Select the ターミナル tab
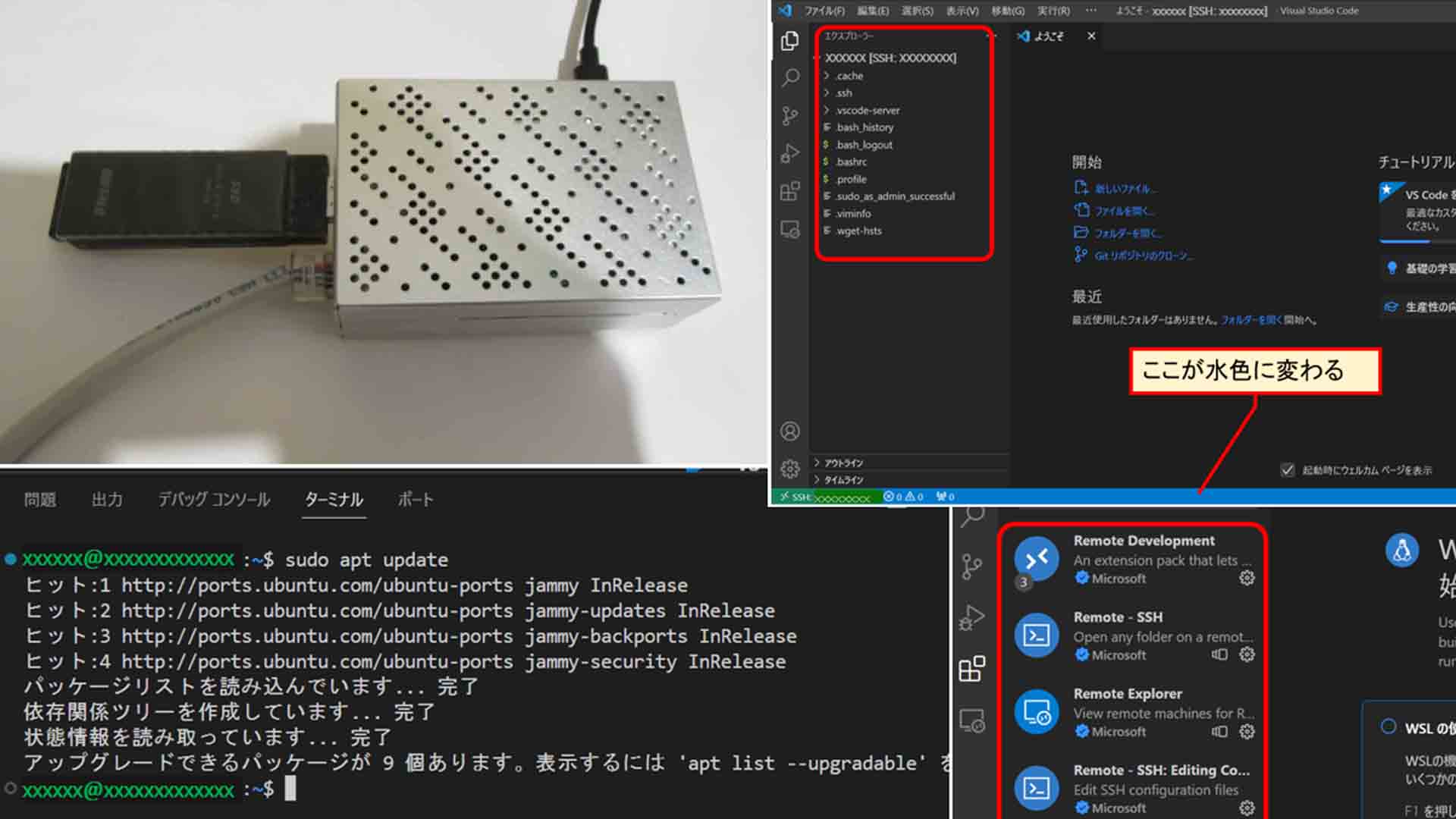This screenshot has height=819, width=1456. click(333, 499)
